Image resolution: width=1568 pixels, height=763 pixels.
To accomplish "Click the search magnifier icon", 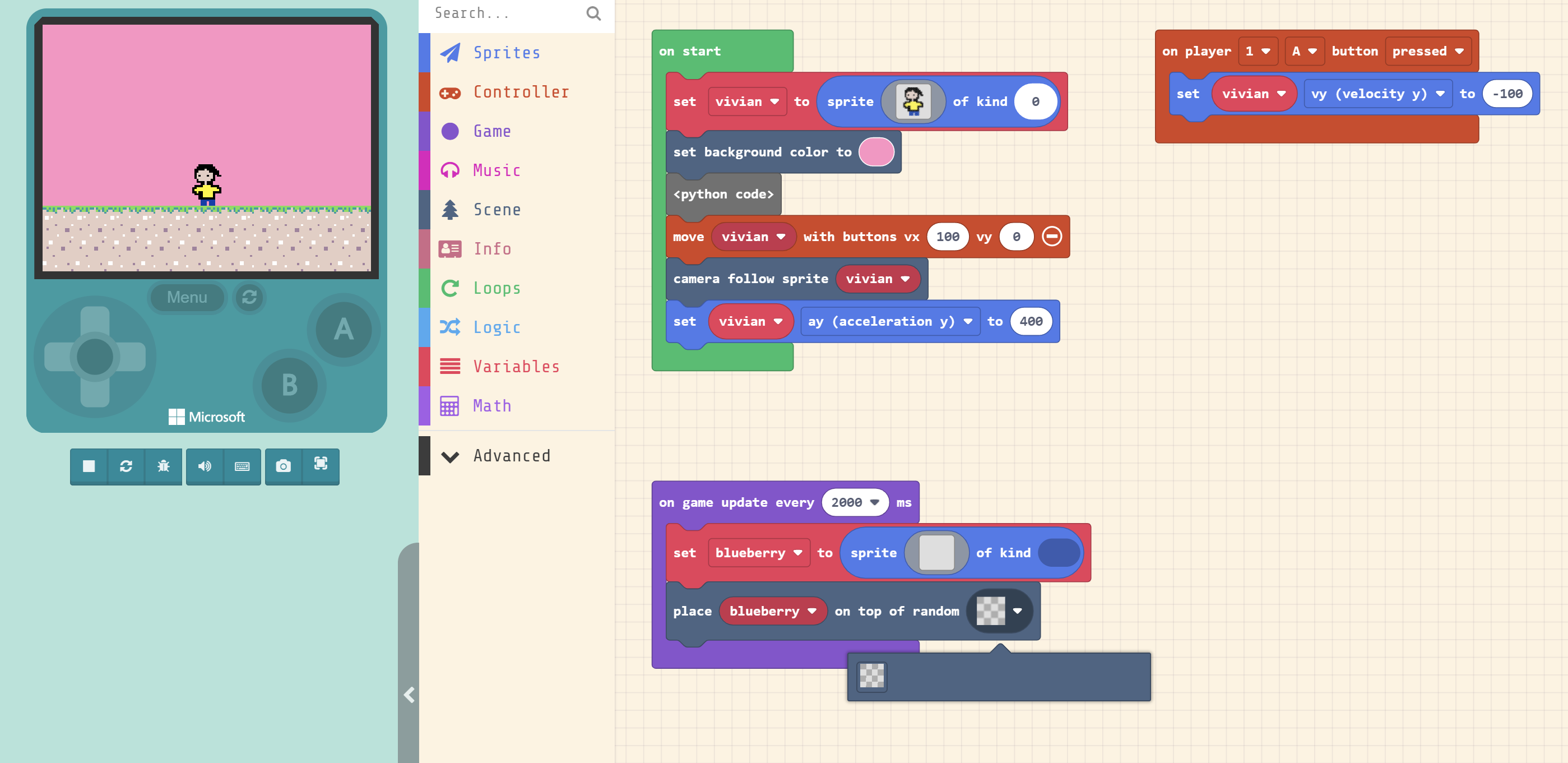I will 593,13.
